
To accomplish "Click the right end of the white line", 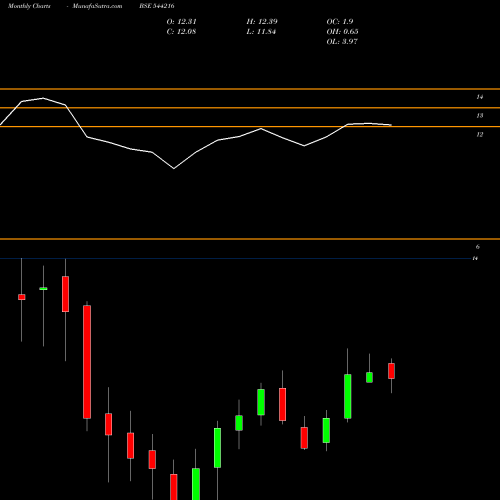I will (391, 125).
